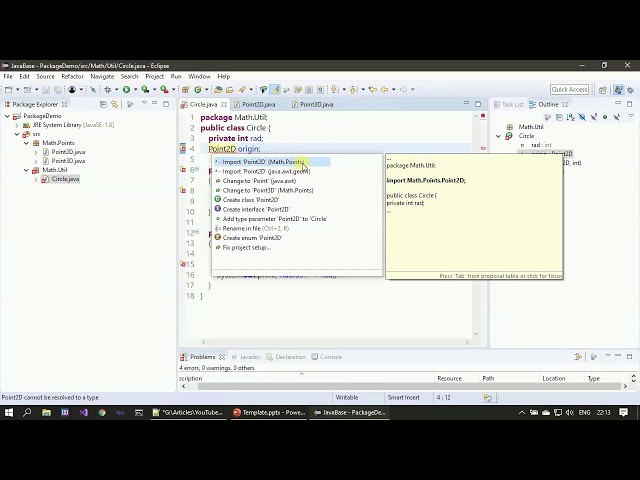Click the Coverage run icon
640x480 pixels.
click(145, 89)
